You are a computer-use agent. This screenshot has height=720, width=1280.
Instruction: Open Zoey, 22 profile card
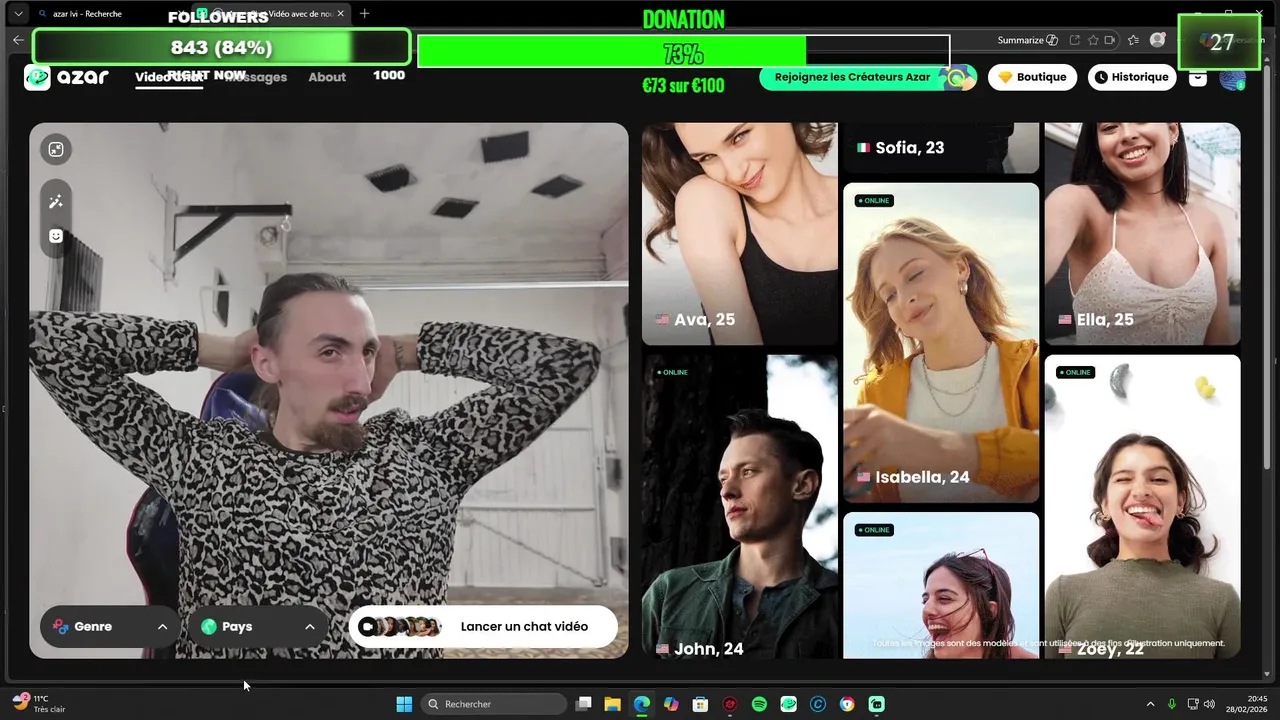tap(1142, 507)
